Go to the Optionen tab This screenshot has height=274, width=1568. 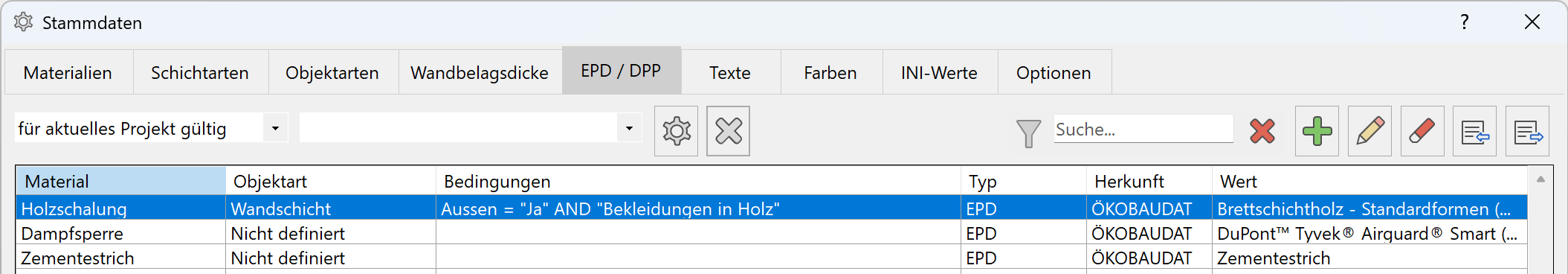(x=1054, y=72)
